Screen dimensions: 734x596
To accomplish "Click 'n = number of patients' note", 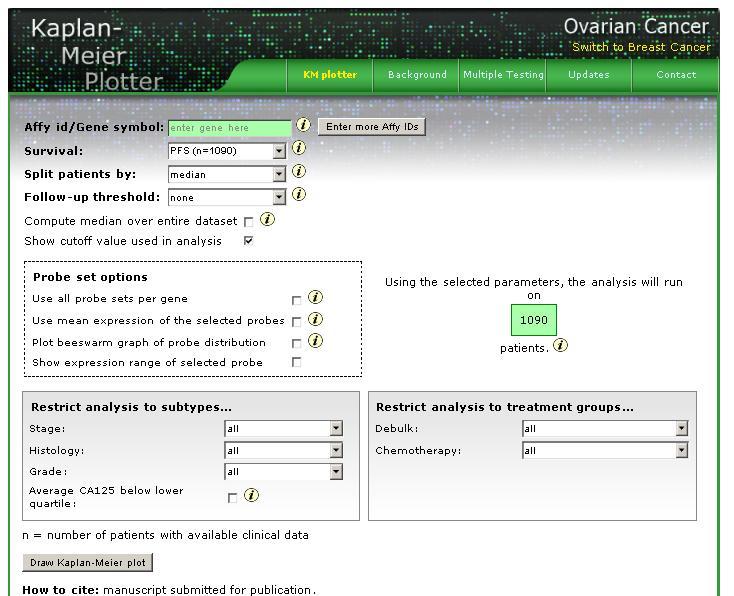I will coord(165,535).
